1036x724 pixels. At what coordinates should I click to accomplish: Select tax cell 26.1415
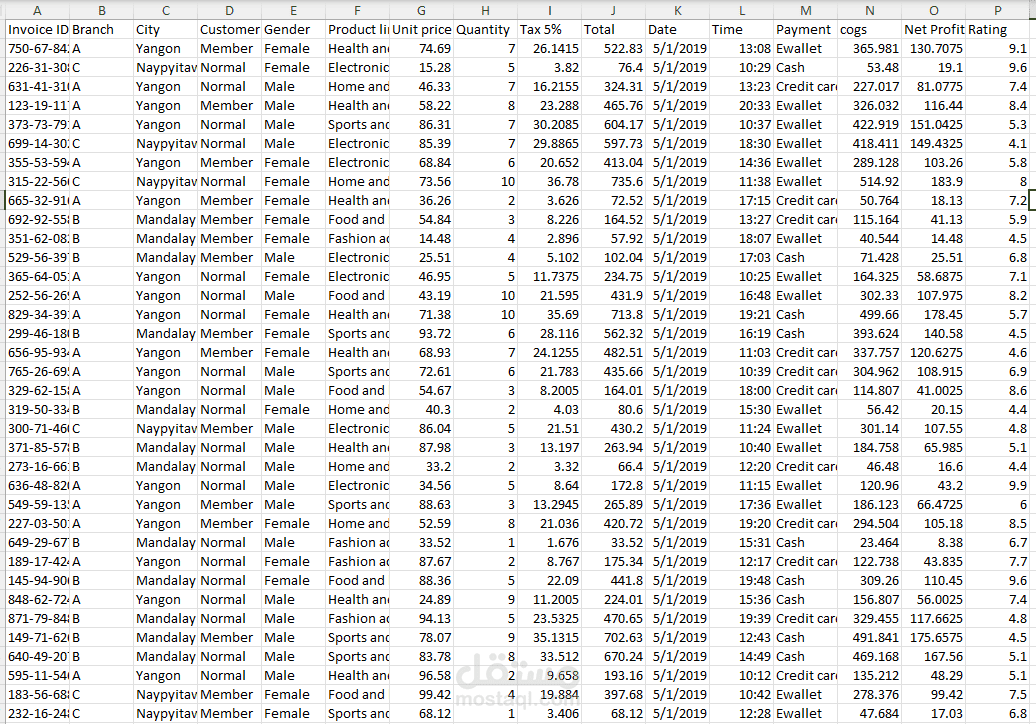(549, 49)
